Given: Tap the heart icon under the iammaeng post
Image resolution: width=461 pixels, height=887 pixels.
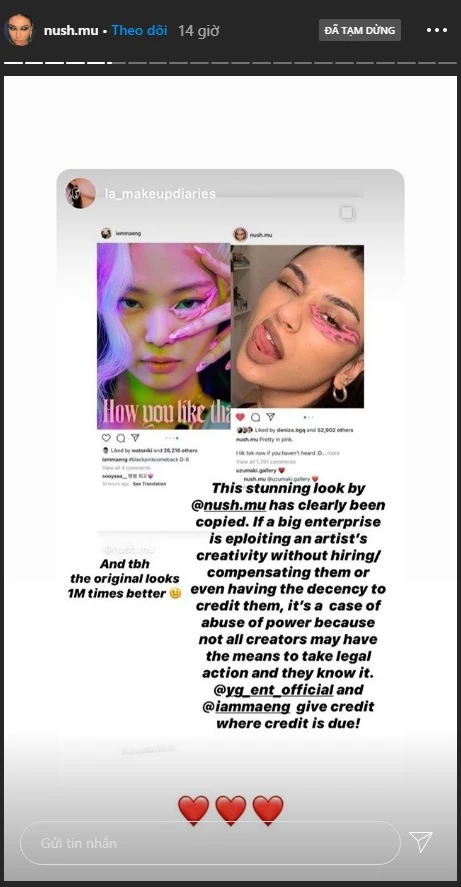Looking at the screenshot, I should [106, 438].
